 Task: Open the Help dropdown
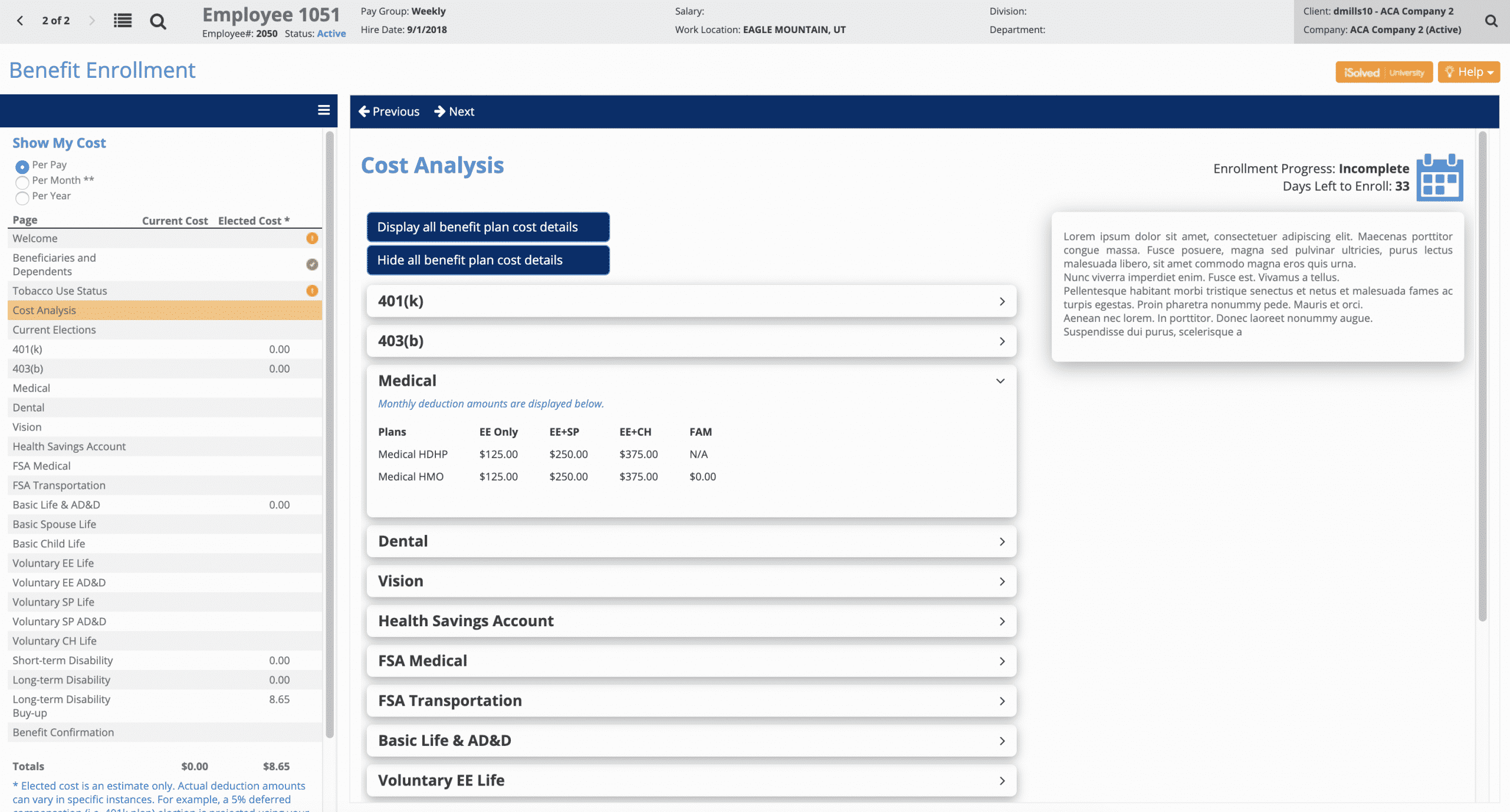pos(1469,73)
